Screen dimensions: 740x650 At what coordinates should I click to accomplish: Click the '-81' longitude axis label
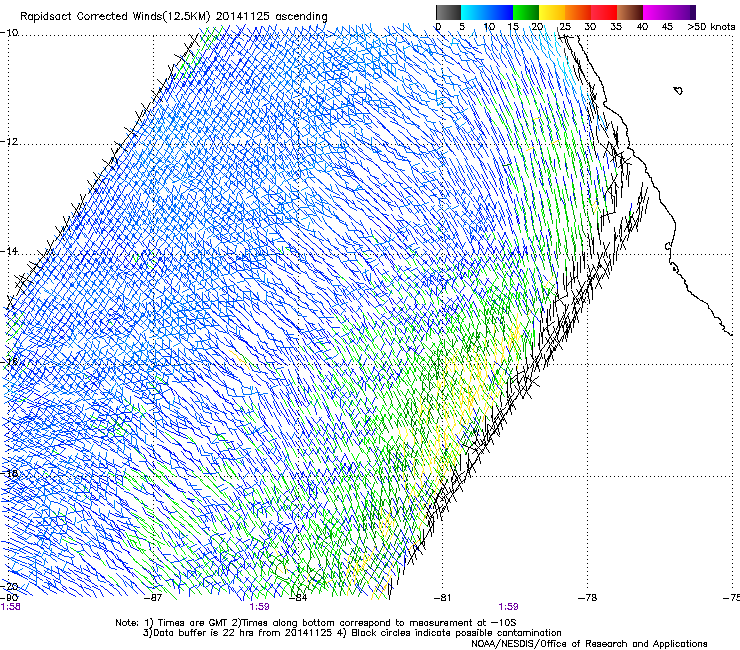443,598
